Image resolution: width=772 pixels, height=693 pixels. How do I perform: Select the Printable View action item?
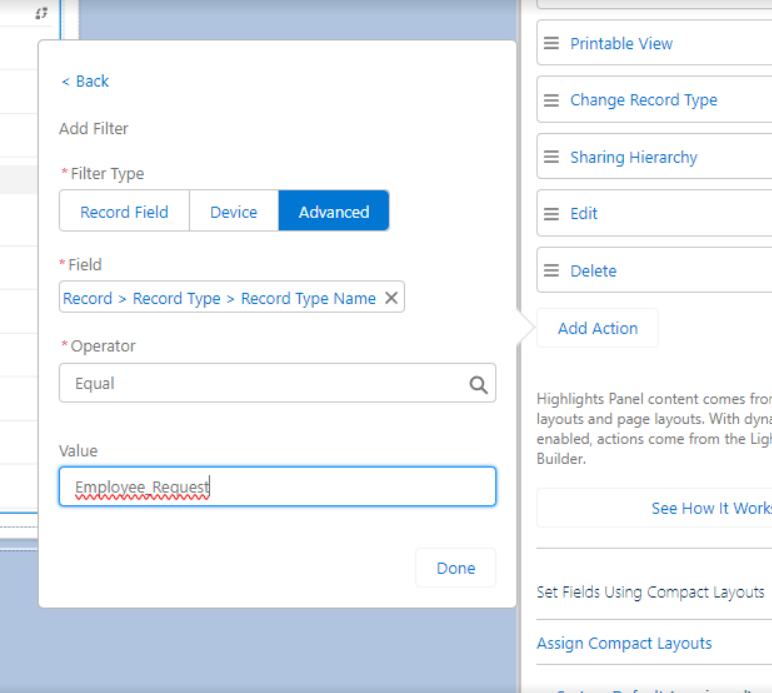[621, 44]
